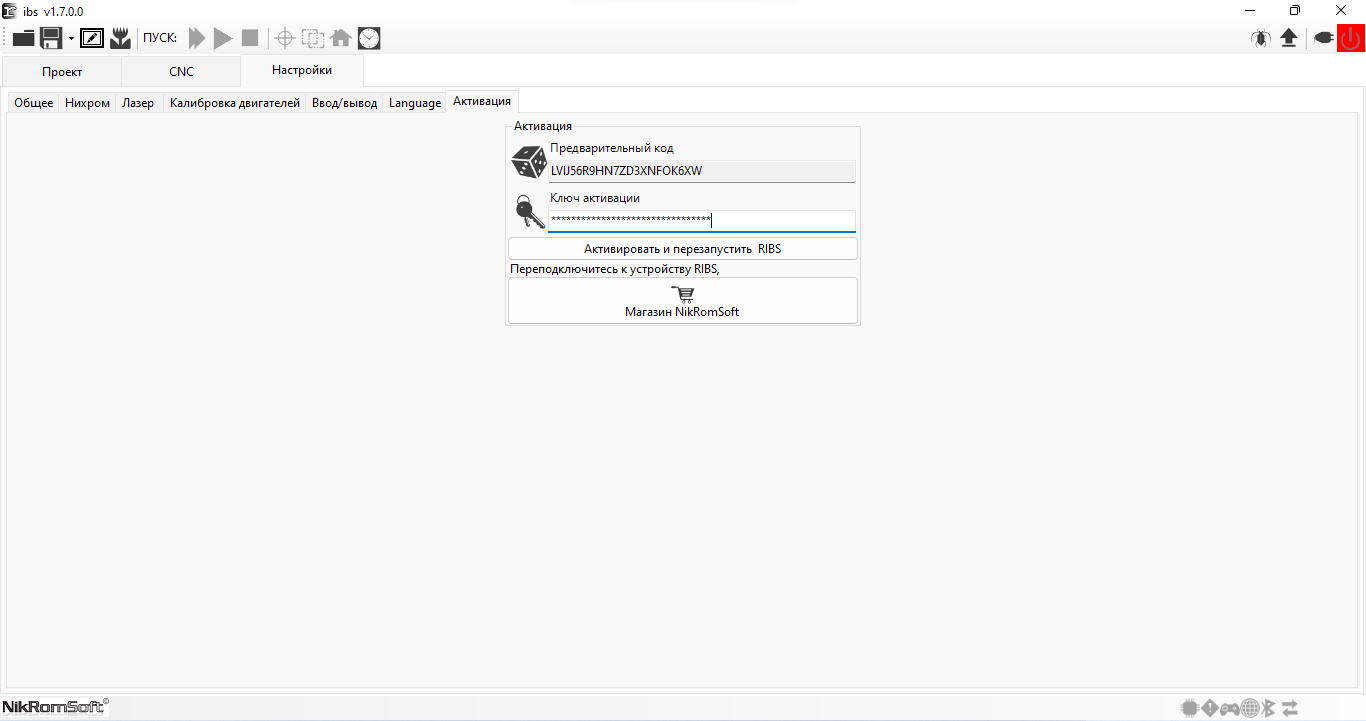Open the Магазин NikRomSoft store button
The width and height of the screenshot is (1366, 721).
[x=683, y=301]
